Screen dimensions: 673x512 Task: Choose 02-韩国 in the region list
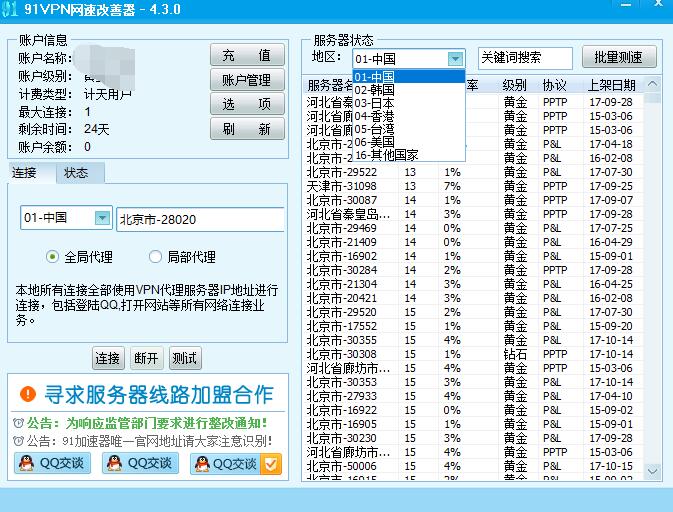point(409,90)
